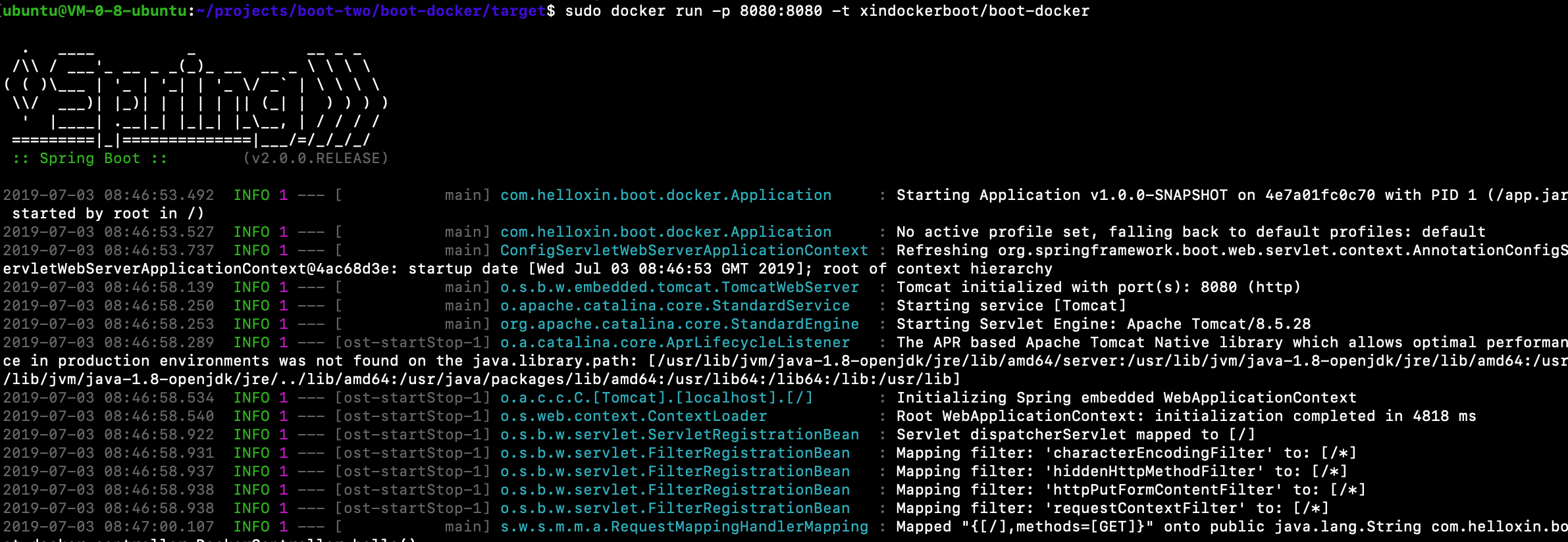Click the timestamp '2019-07-03 08:46:53.492'
The width and height of the screenshot is (1568, 542).
pyautogui.click(x=109, y=195)
